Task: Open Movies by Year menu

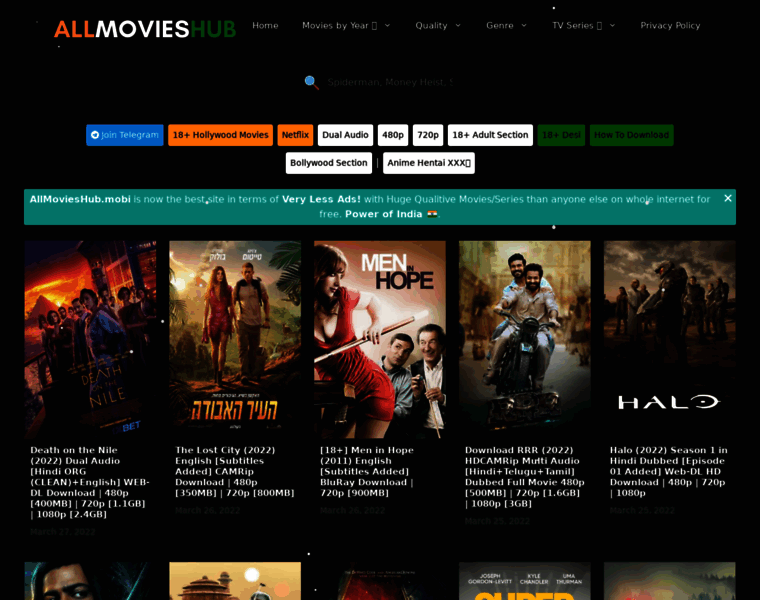Action: (x=339, y=25)
